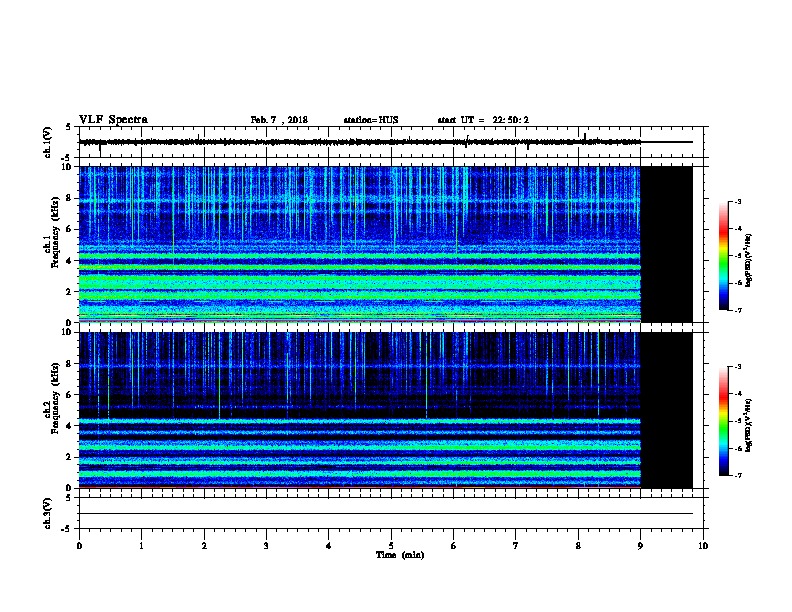792x612 pixels.
Task: Click time-axis tick label "3"
Action: point(266,546)
